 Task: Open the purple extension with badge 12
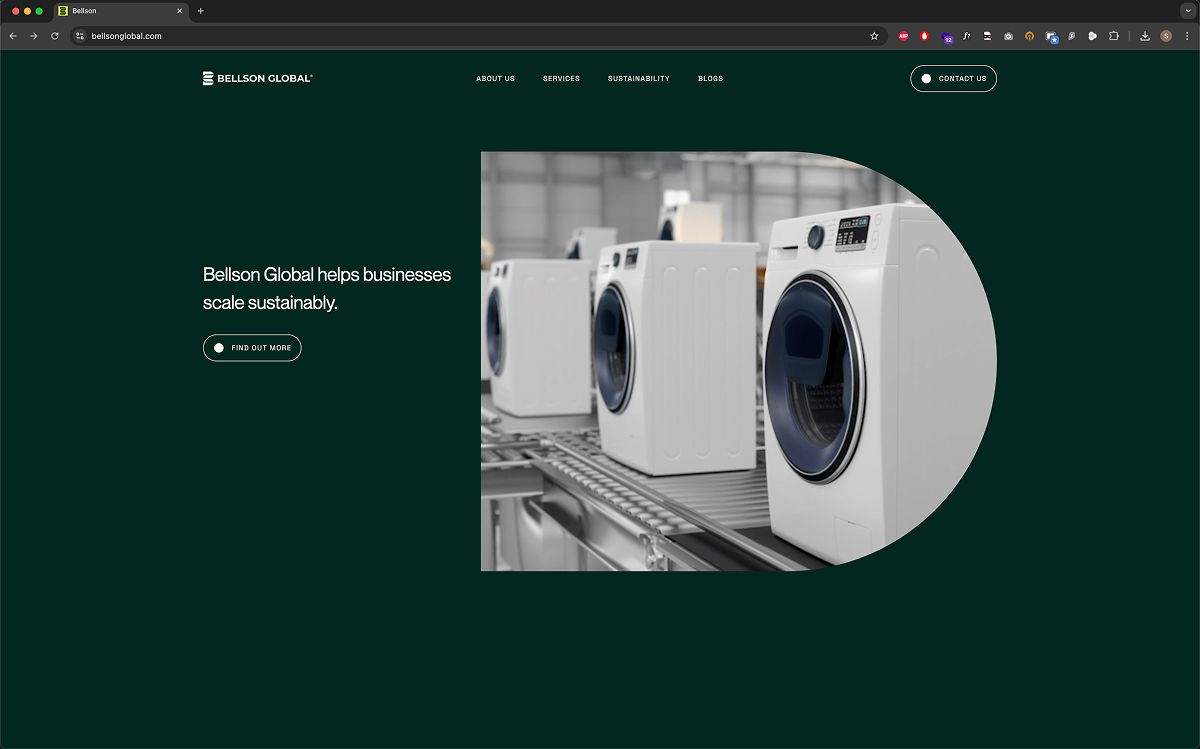pyautogui.click(x=946, y=37)
